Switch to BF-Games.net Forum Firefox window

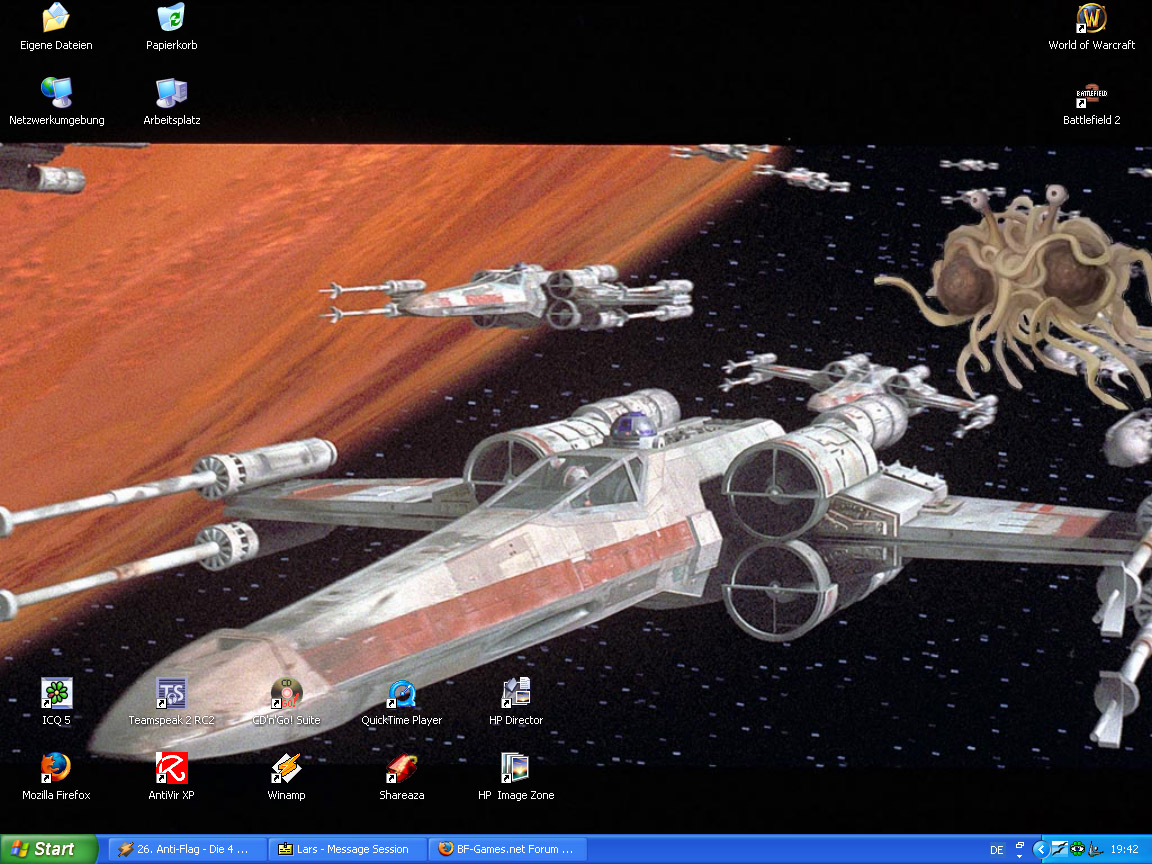(x=507, y=849)
